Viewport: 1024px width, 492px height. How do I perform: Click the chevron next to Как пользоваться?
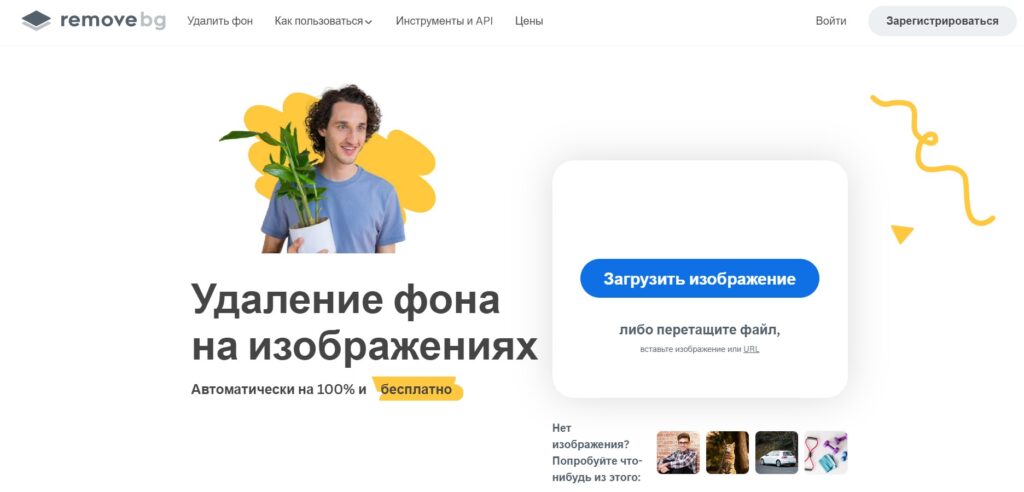[x=368, y=22]
